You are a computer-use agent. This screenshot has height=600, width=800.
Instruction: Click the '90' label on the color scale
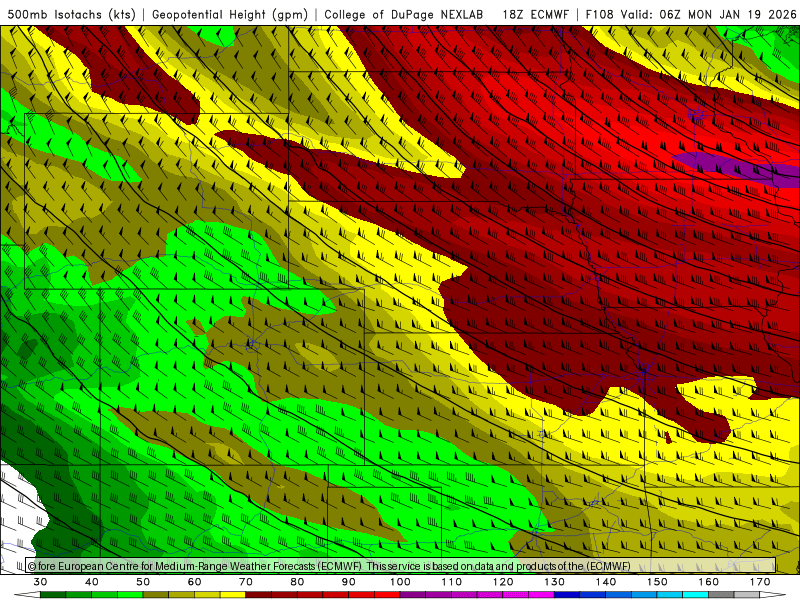click(348, 582)
